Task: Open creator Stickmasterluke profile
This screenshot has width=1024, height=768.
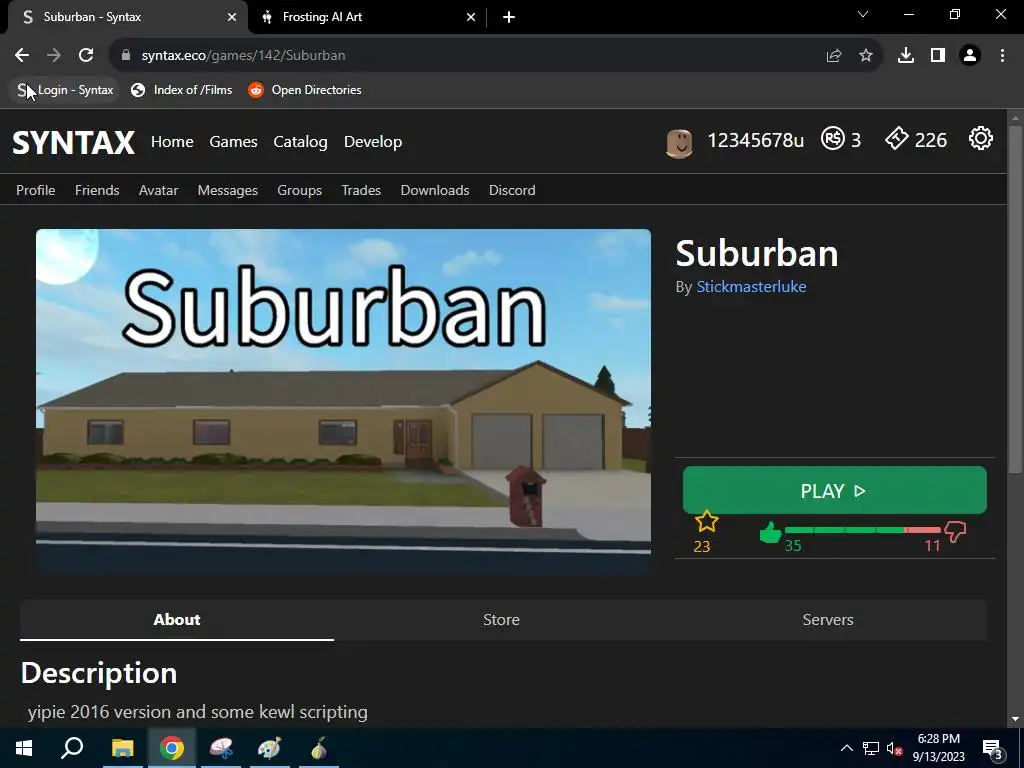Action: click(751, 287)
